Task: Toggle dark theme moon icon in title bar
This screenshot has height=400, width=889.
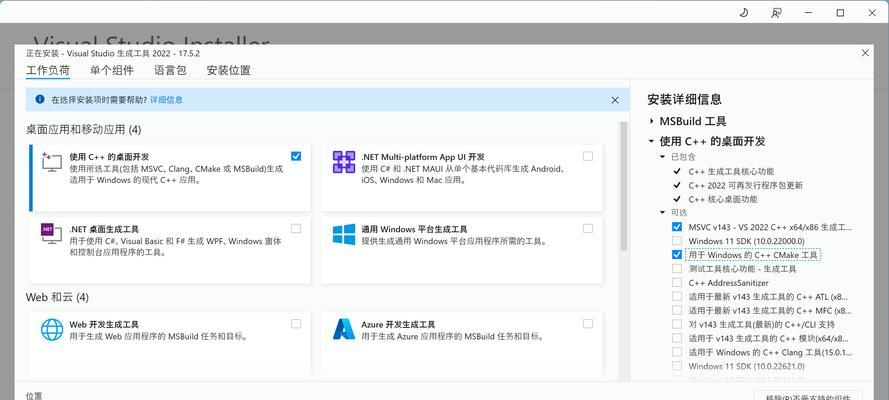Action: [744, 12]
